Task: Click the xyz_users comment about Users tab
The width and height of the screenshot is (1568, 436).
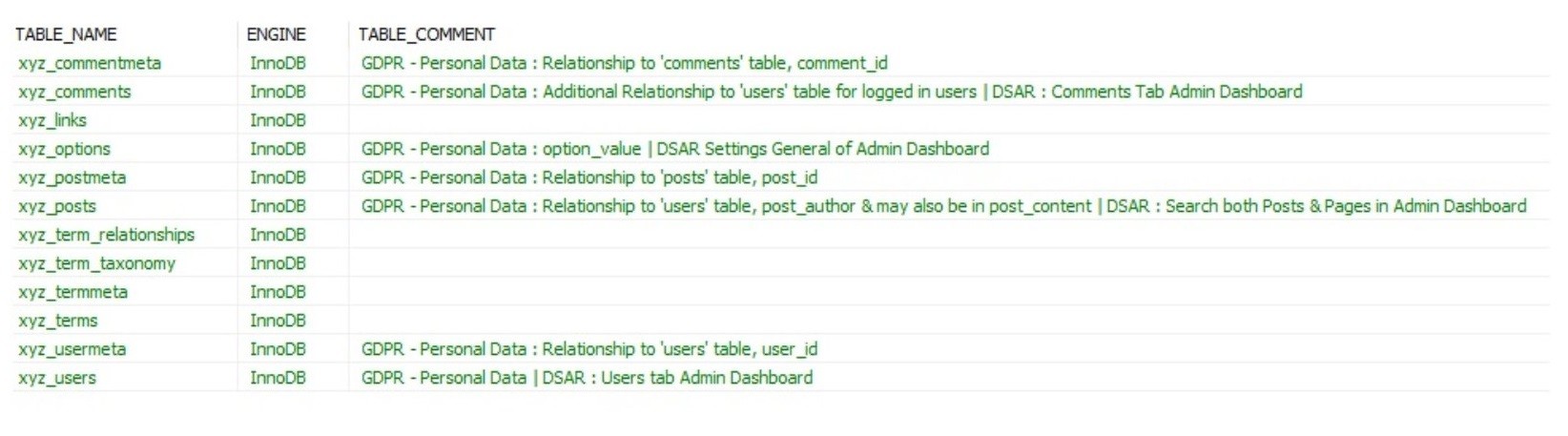Action: (587, 378)
